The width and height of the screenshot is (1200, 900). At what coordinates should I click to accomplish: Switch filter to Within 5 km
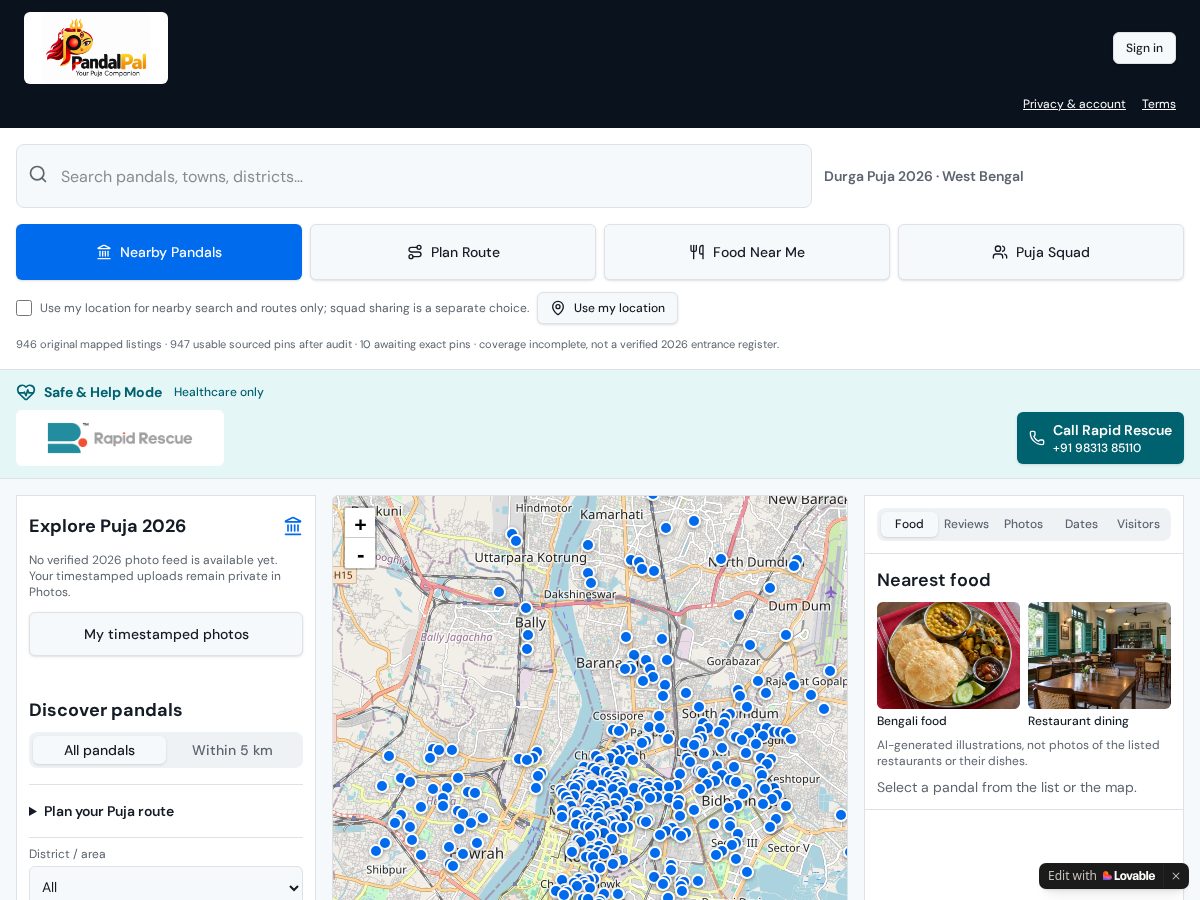232,750
